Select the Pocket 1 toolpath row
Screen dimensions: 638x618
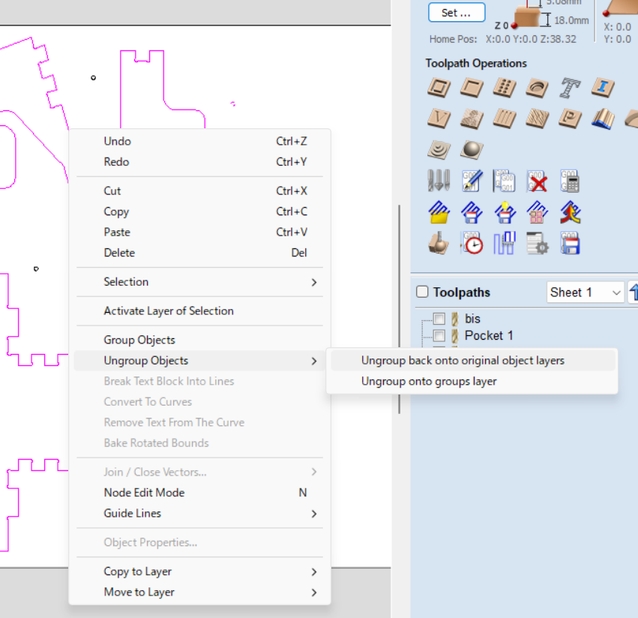click(489, 336)
